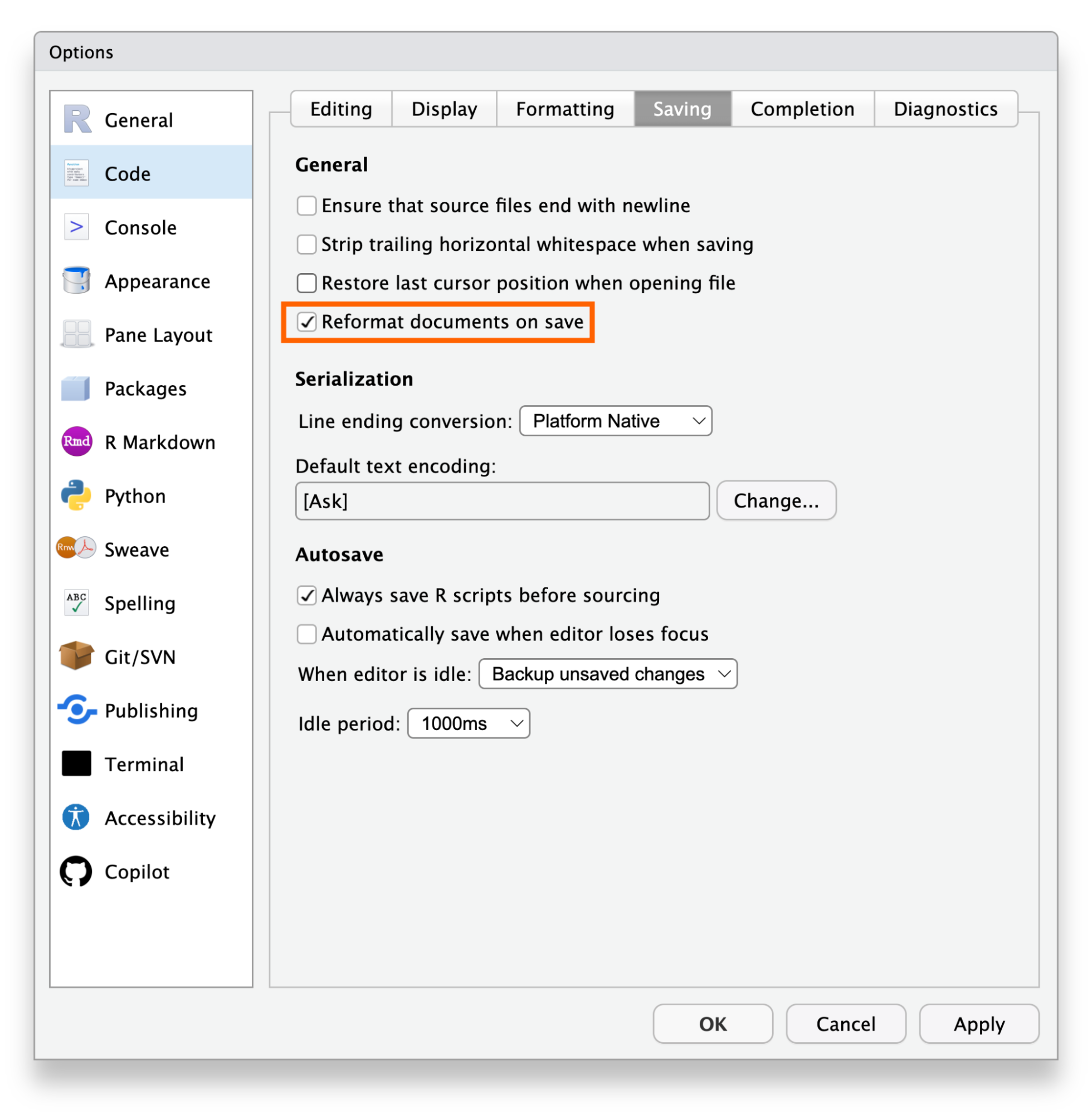
Task: Select the Accessibility figure icon
Action: coord(76,817)
